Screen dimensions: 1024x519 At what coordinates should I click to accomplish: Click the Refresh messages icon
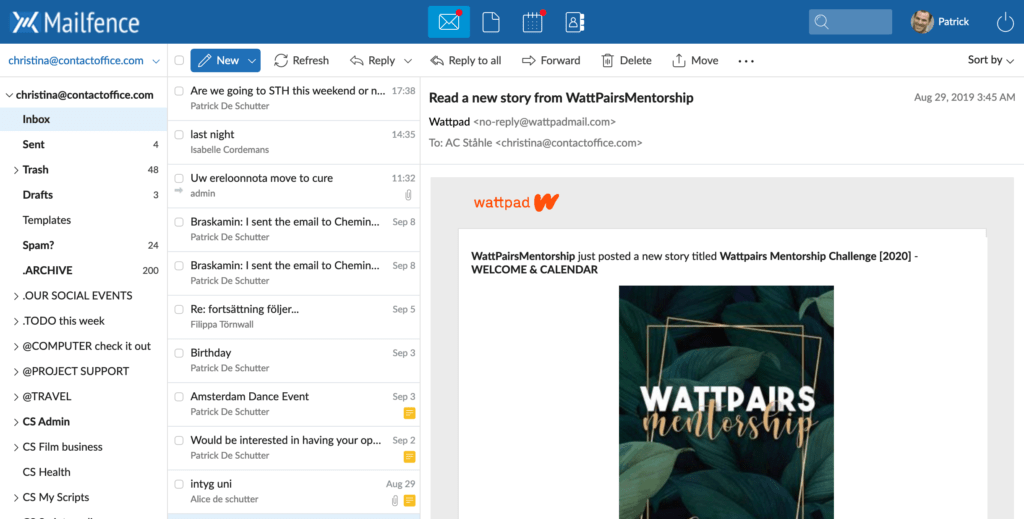click(281, 61)
